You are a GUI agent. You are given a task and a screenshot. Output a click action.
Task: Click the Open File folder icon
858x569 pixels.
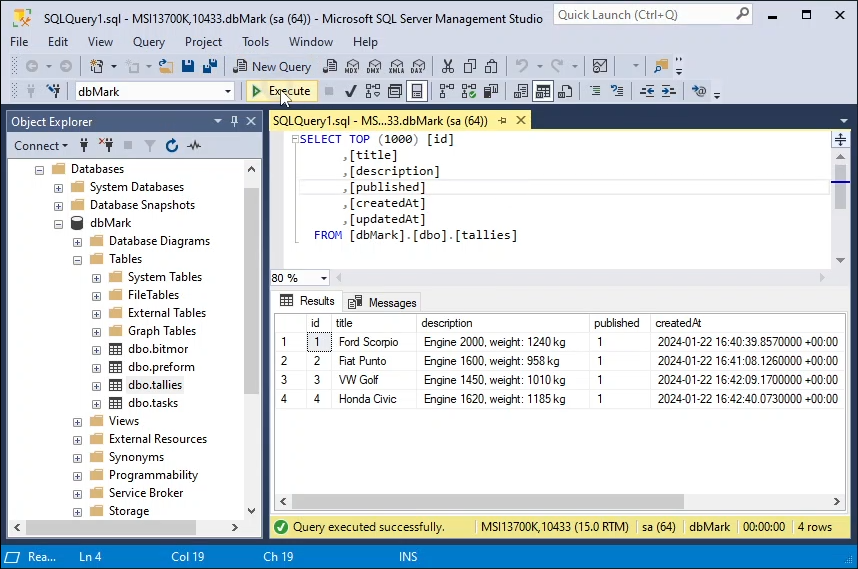[x=165, y=66]
